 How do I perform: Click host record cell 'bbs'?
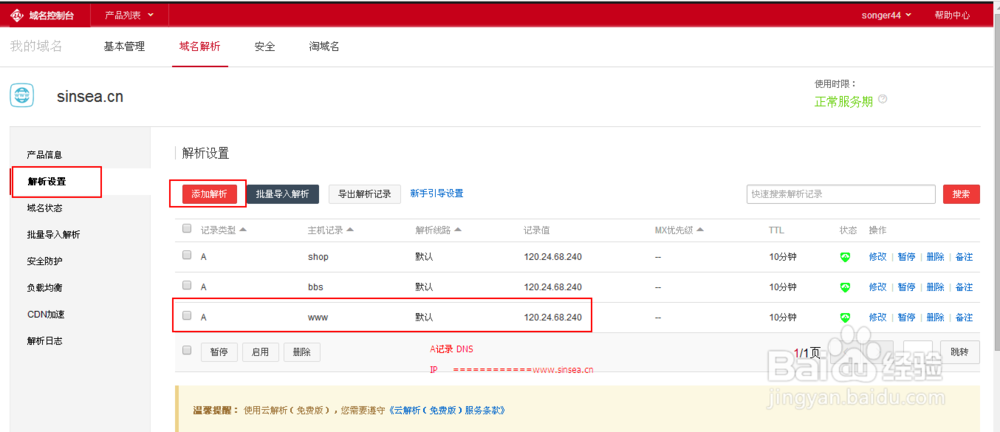[316, 287]
